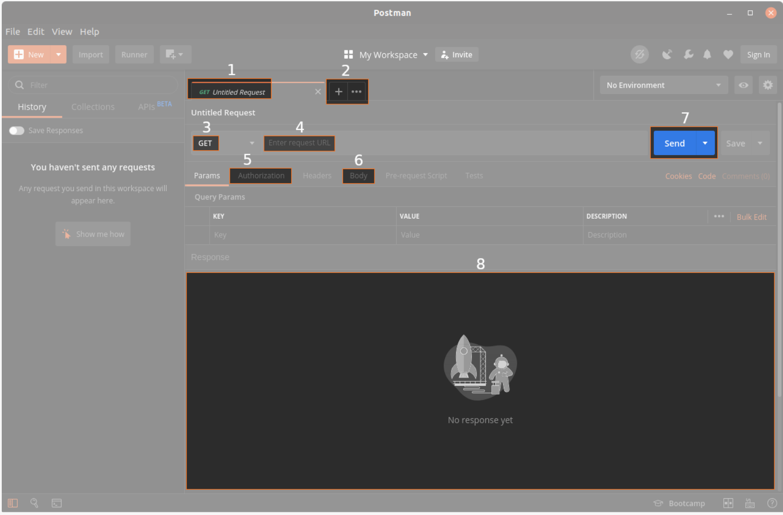The image size is (783, 515).
Task: Switch to the Body tab
Action: 359,176
